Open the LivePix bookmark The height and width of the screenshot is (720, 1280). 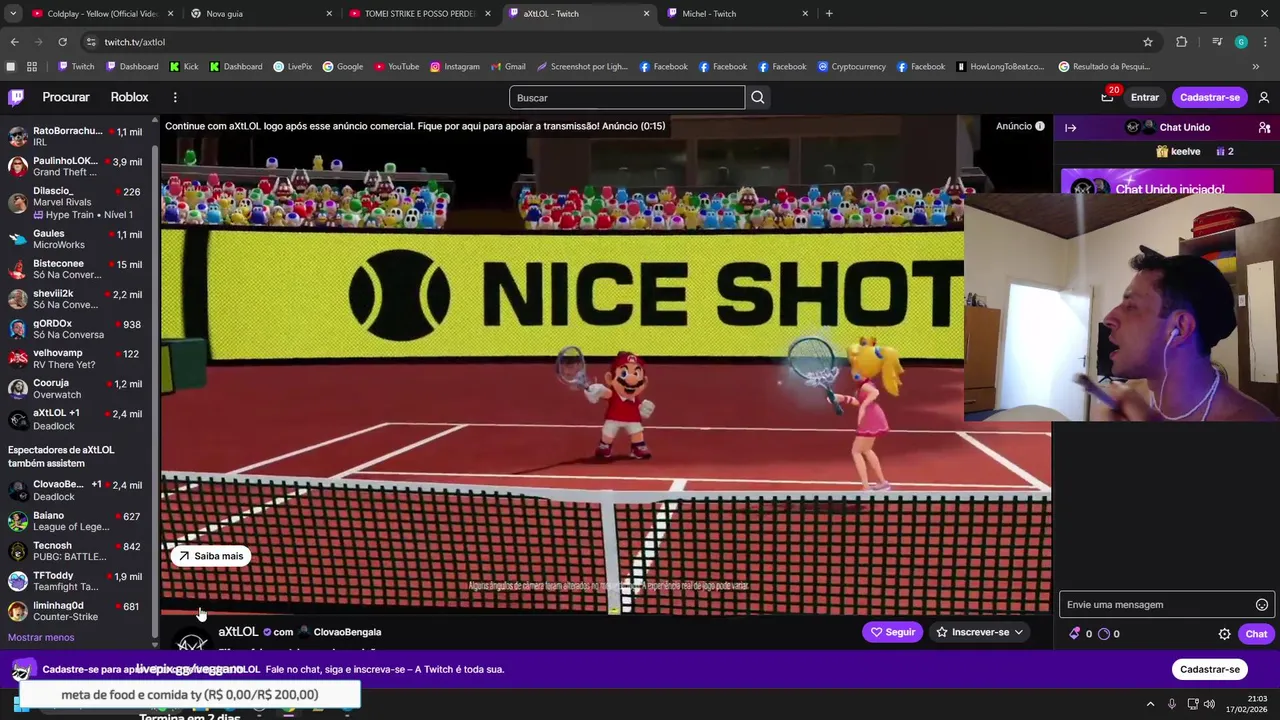(293, 67)
